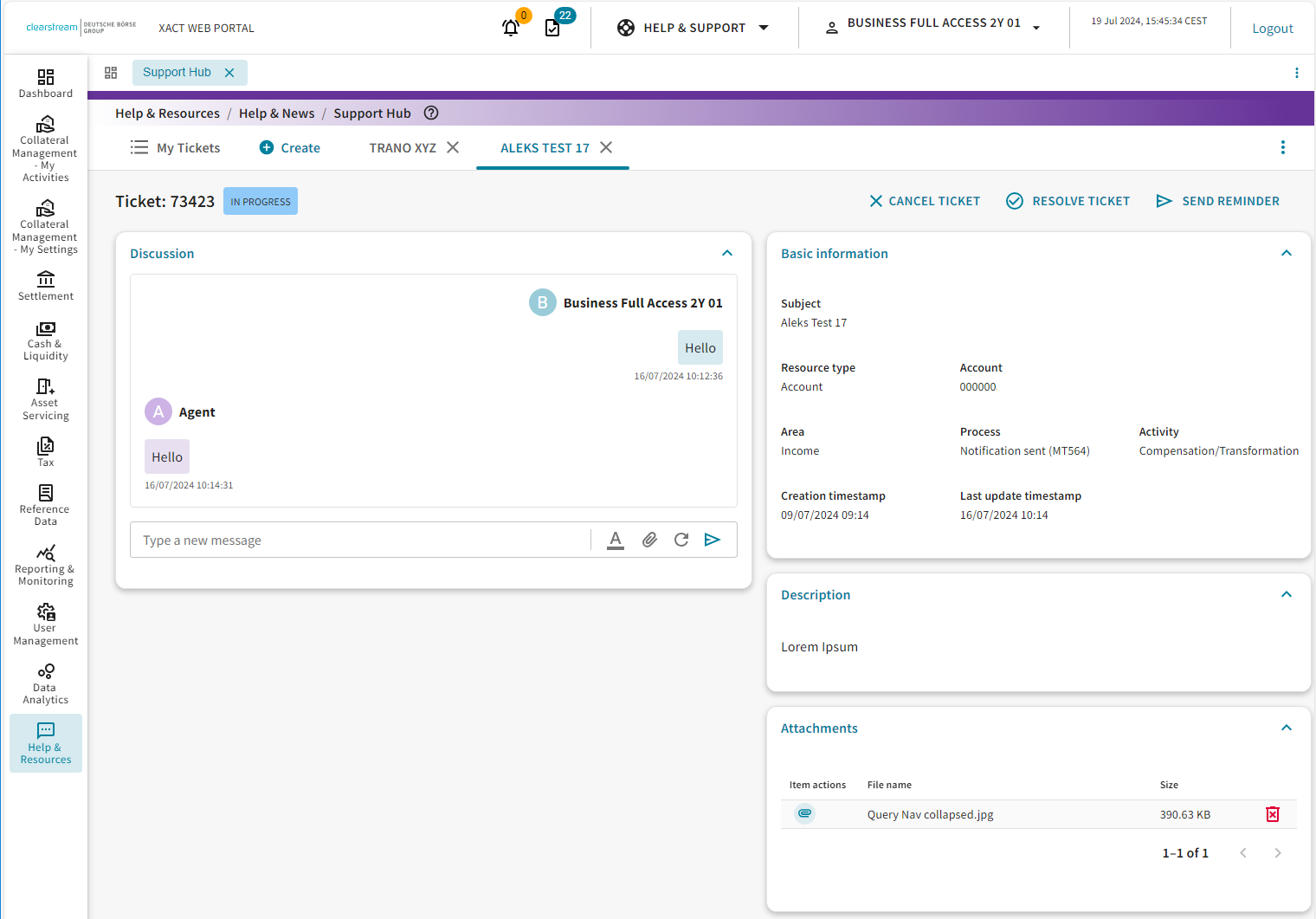
Task: Open the notifications bell icon
Action: tap(511, 27)
